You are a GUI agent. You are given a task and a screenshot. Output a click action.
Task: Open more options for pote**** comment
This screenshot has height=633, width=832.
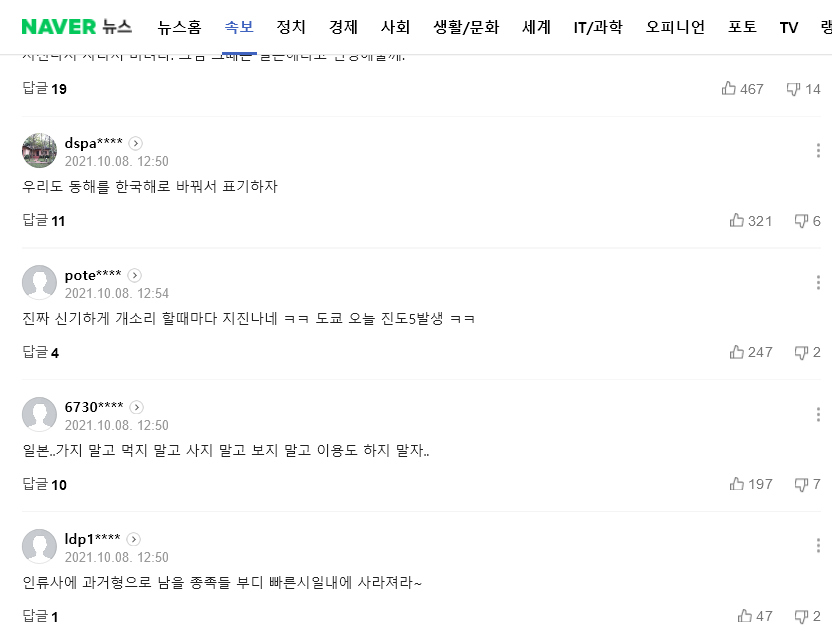coord(818,283)
